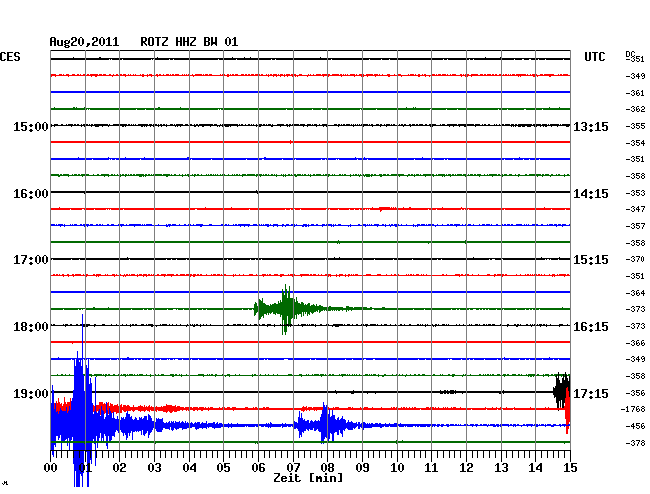Click the 15:00 local time label
The height and width of the screenshot is (494, 650).
pyautogui.click(x=31, y=126)
